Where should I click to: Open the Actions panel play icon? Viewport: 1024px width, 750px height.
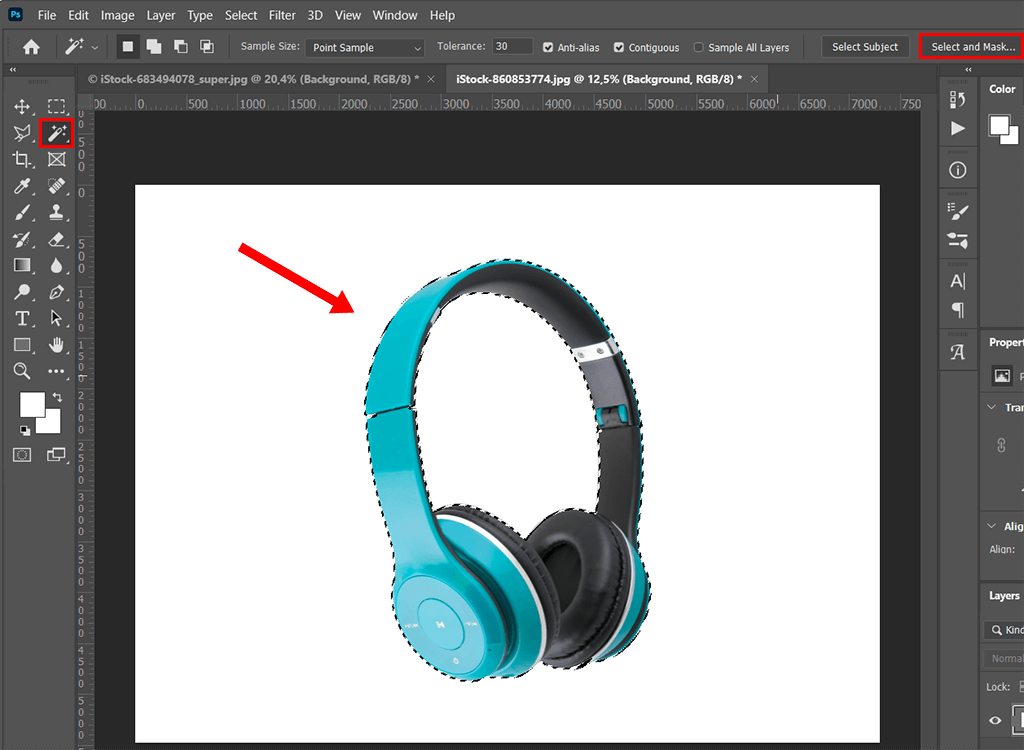pyautogui.click(x=957, y=128)
